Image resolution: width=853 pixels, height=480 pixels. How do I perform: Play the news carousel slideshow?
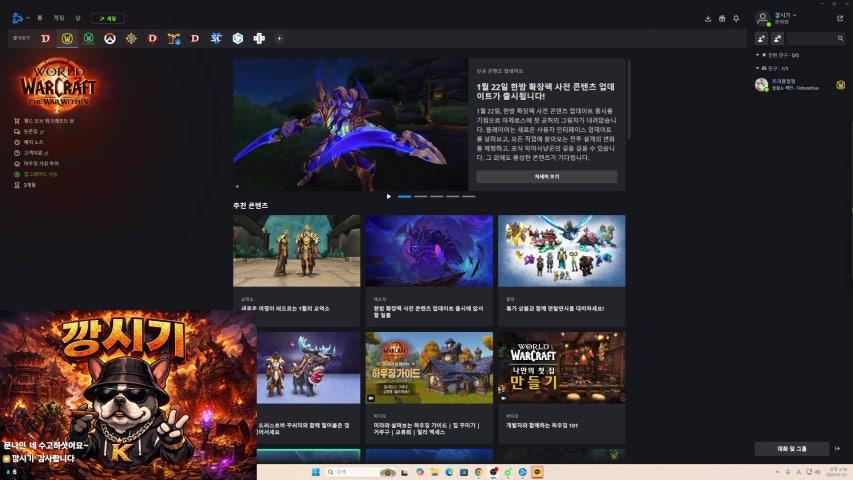click(389, 196)
